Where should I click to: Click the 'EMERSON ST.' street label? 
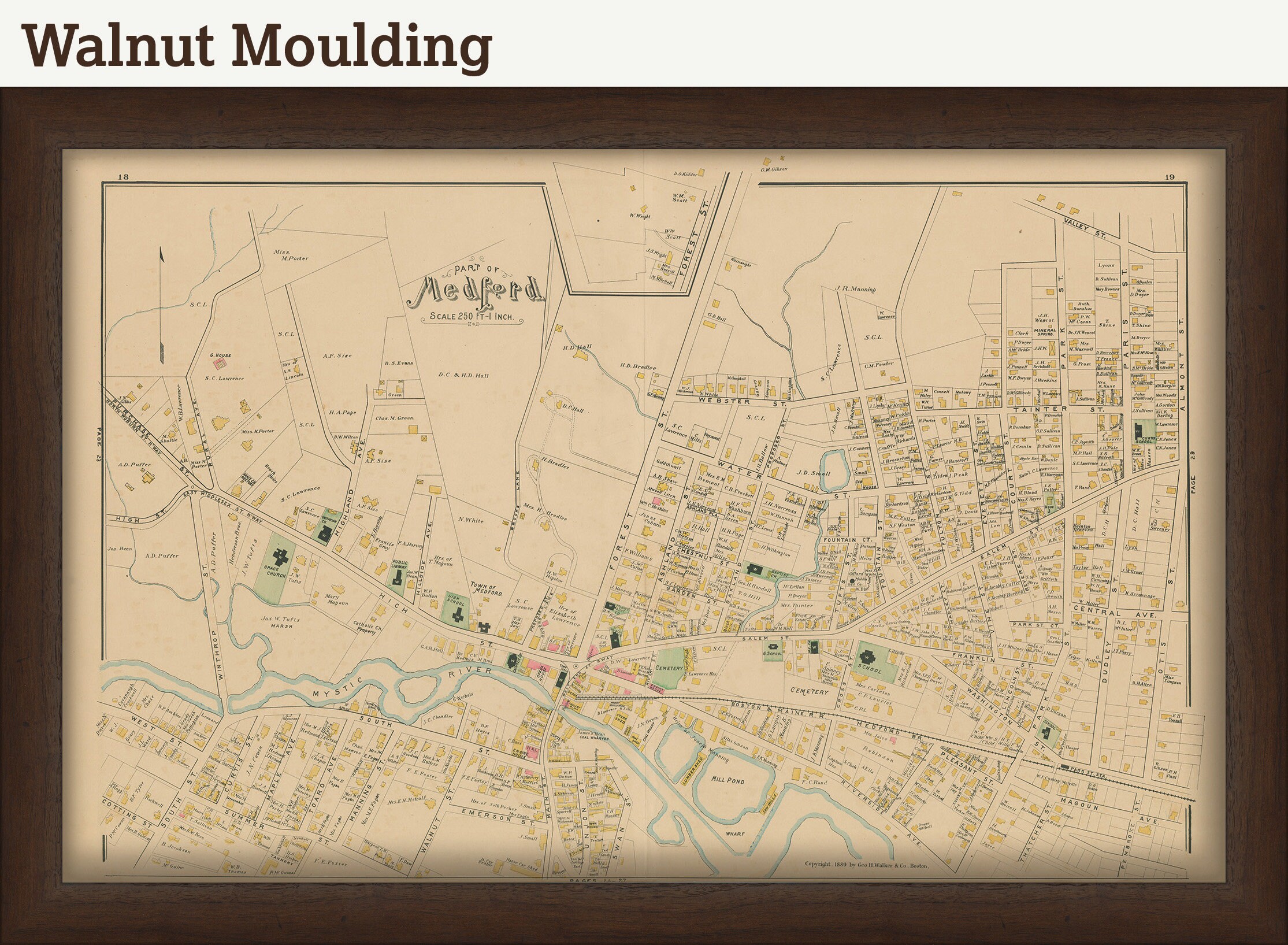498,818
